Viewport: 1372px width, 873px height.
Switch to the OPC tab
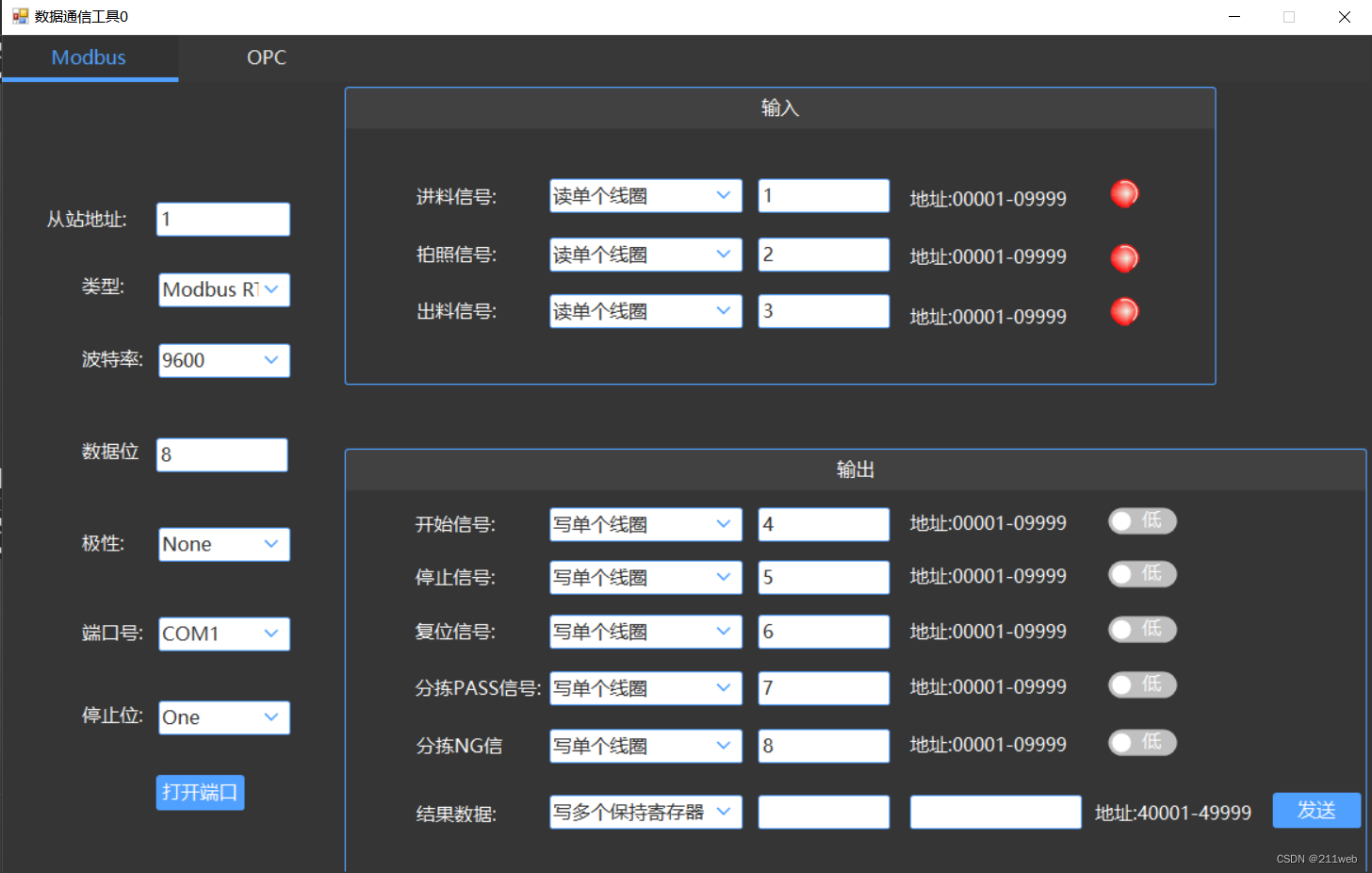(266, 58)
